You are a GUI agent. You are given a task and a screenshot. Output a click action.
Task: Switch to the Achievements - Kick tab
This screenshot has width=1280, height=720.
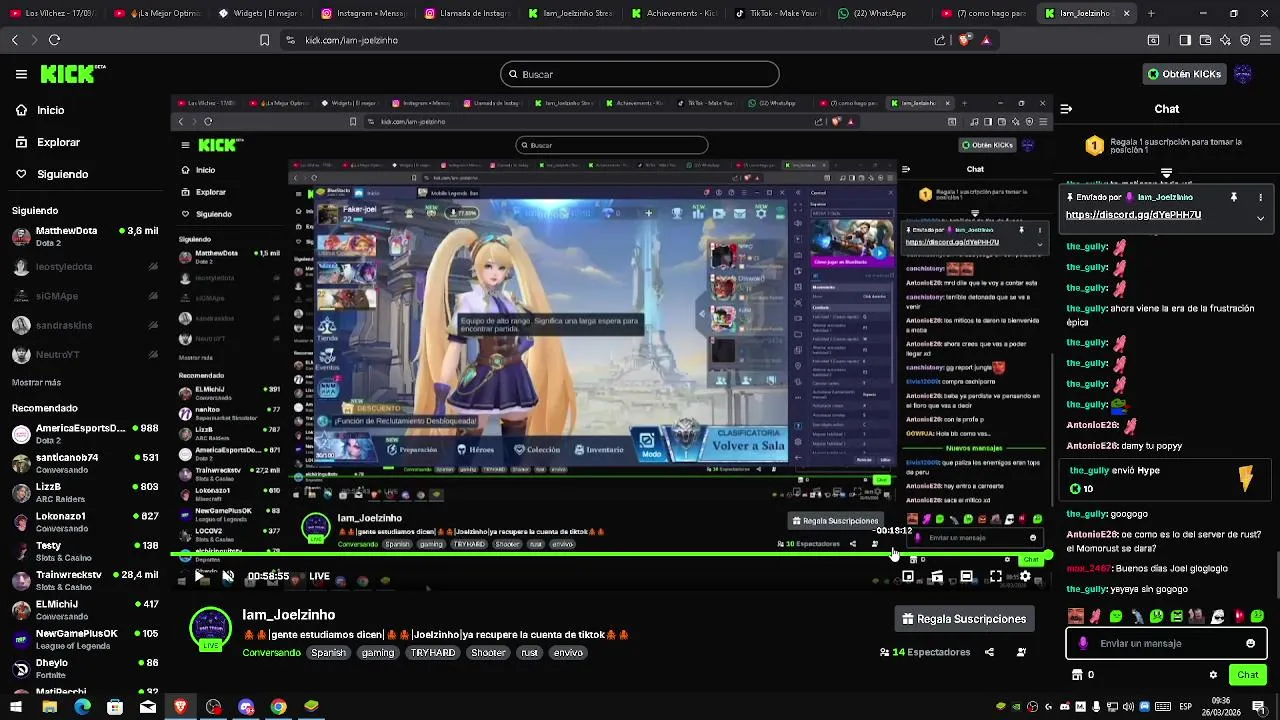tap(675, 13)
